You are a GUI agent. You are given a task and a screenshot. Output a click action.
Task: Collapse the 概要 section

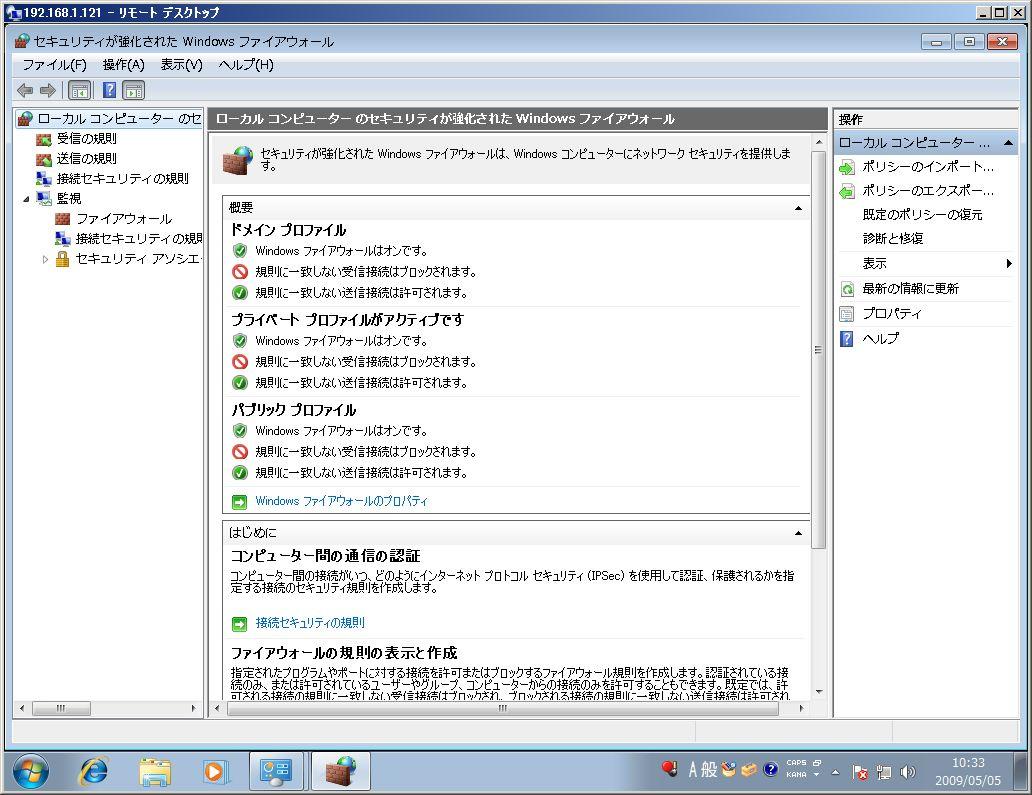click(798, 208)
